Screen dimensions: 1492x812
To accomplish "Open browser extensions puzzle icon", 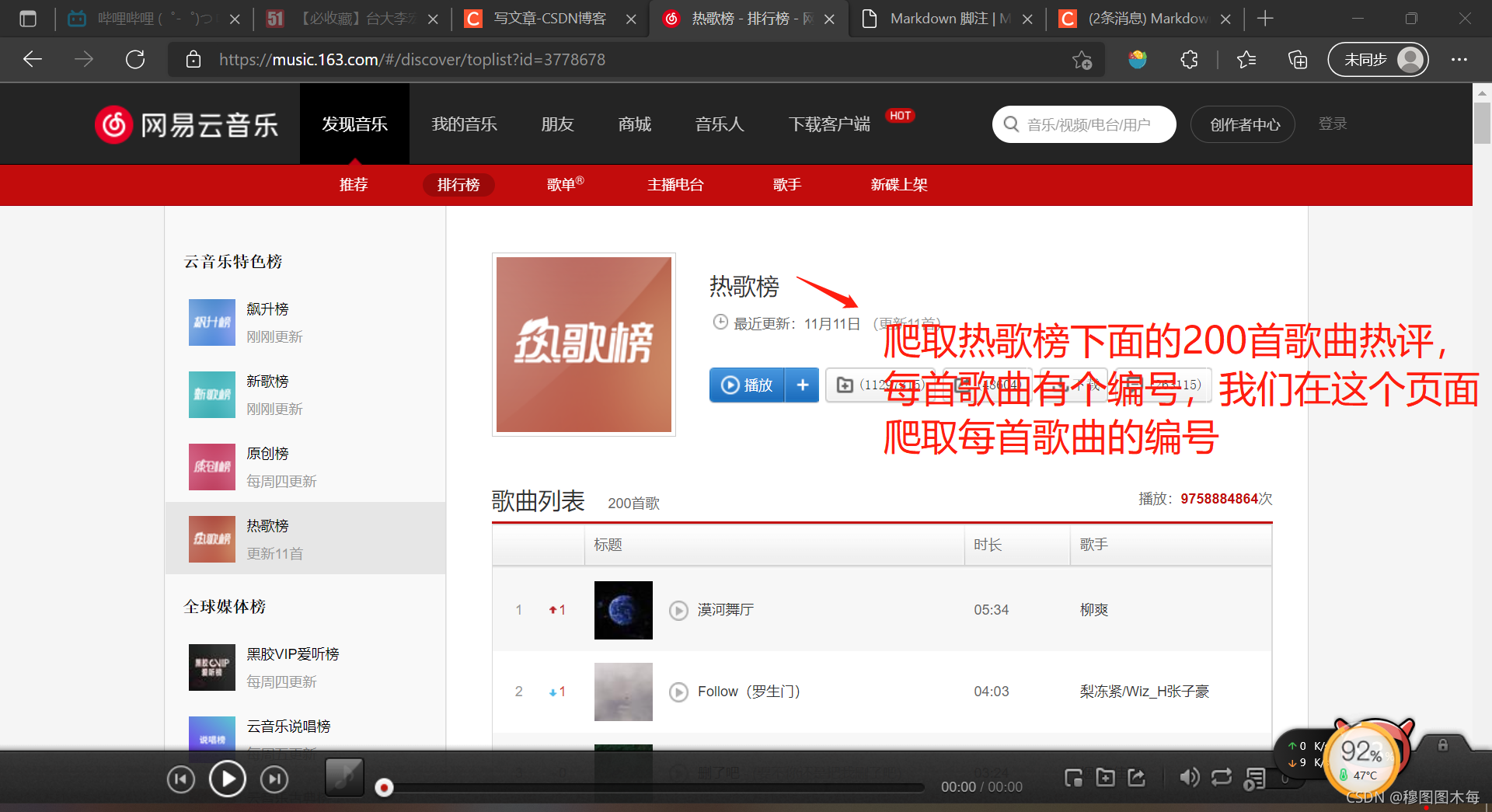I will pyautogui.click(x=1189, y=60).
